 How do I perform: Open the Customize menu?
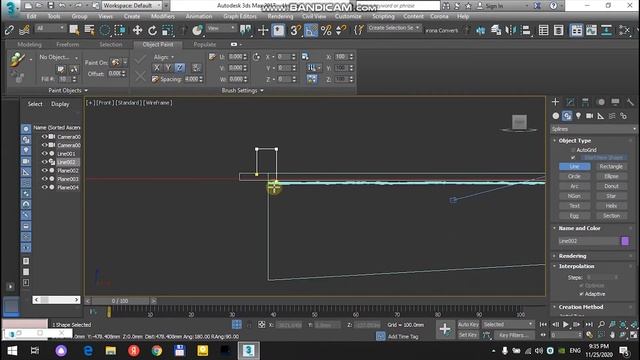pyautogui.click(x=348, y=16)
